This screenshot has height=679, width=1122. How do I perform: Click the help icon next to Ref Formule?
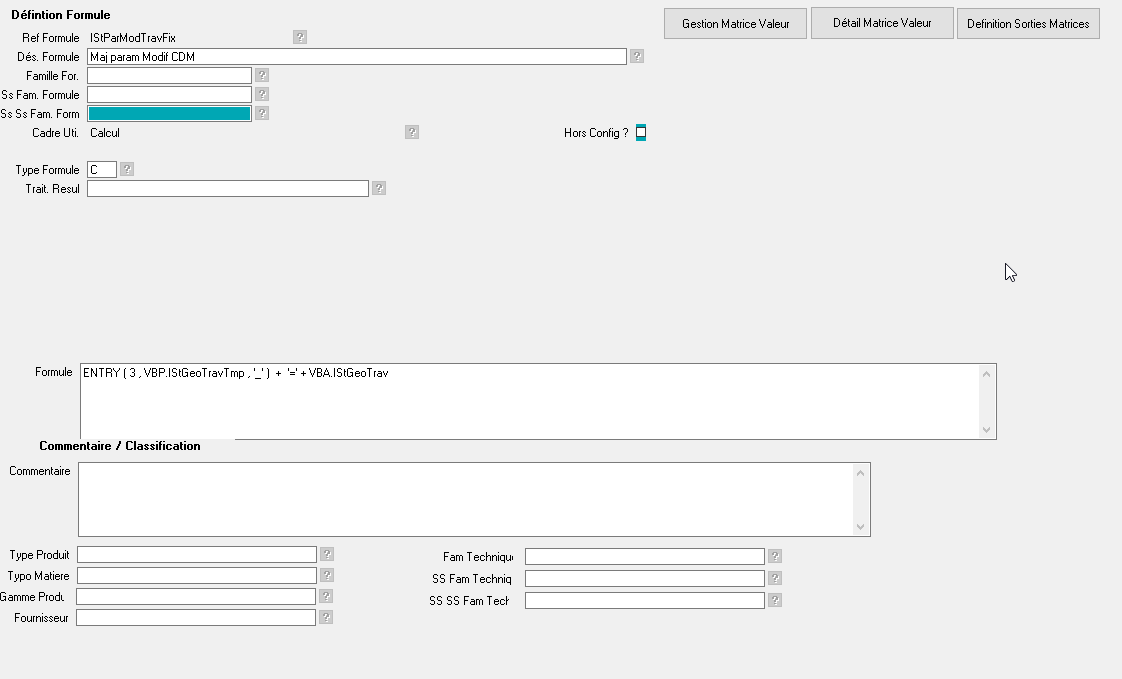pos(300,37)
